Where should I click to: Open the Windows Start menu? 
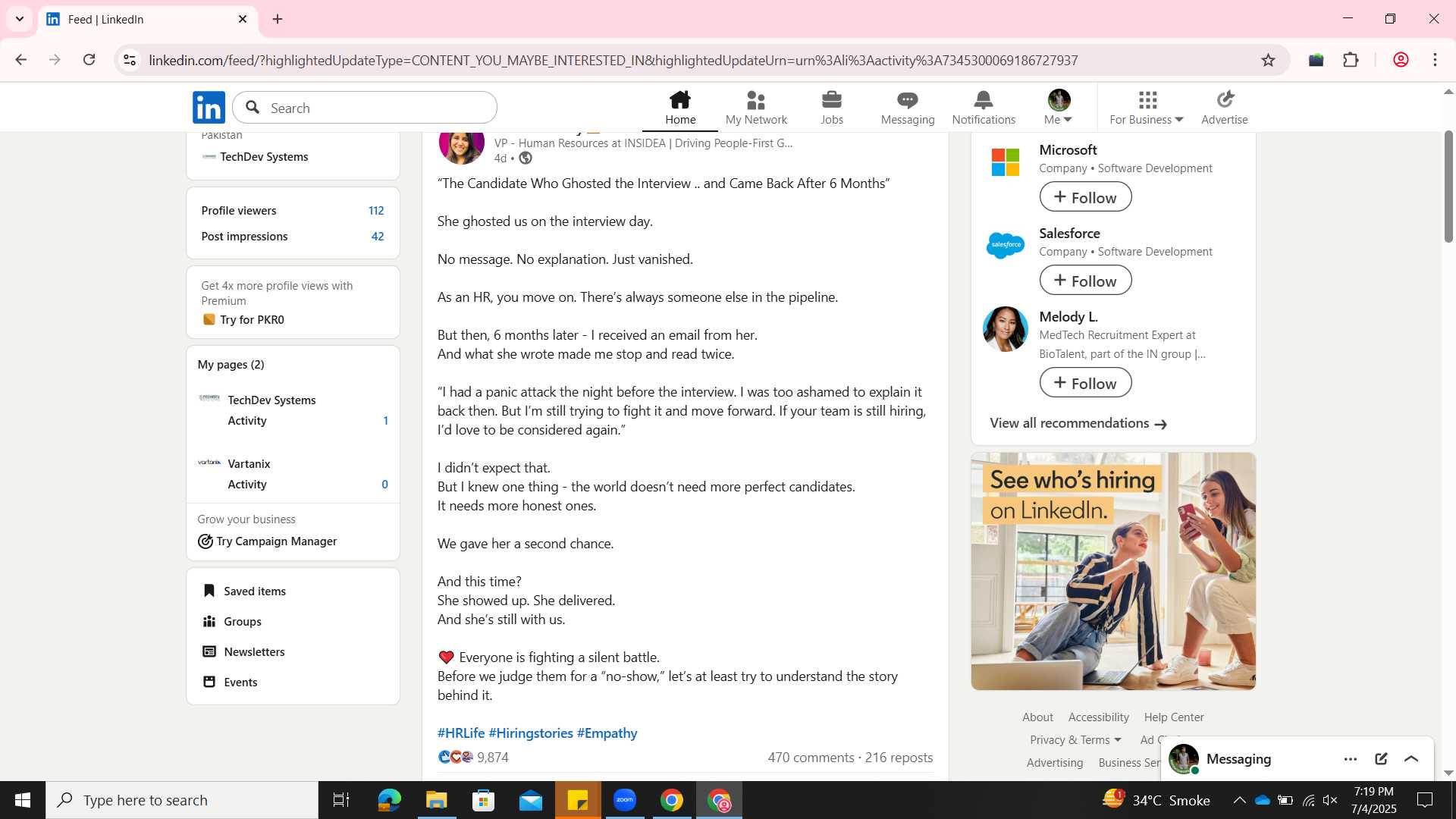(23, 800)
